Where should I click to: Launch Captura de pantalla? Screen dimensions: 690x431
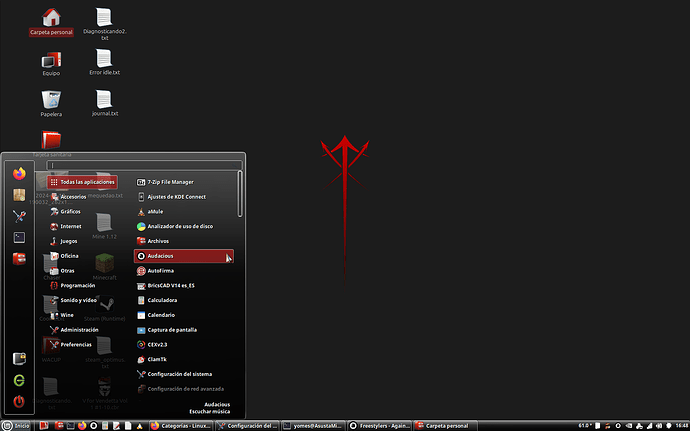pyautogui.click(x=184, y=330)
